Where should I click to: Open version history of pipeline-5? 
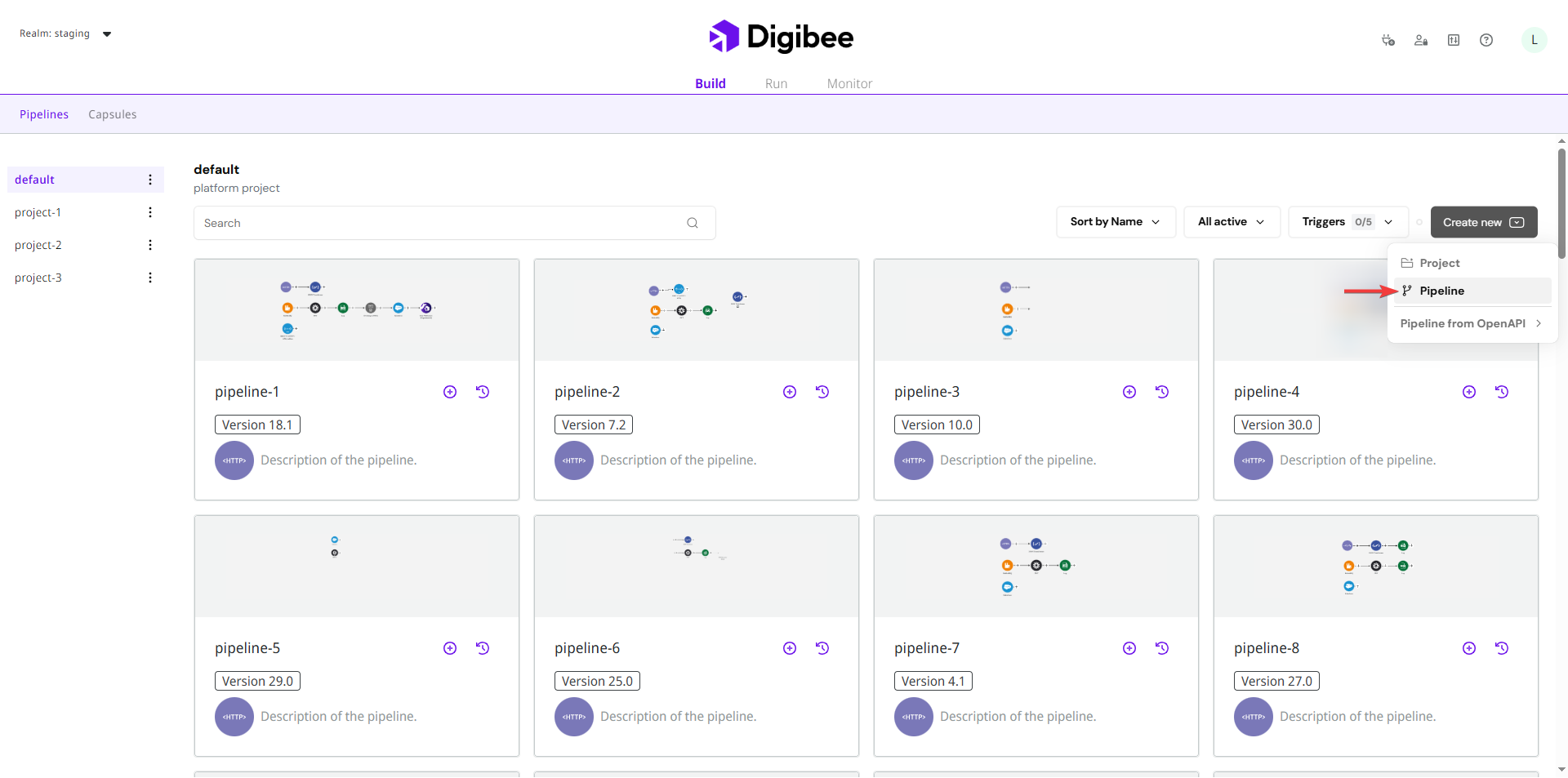click(x=483, y=648)
